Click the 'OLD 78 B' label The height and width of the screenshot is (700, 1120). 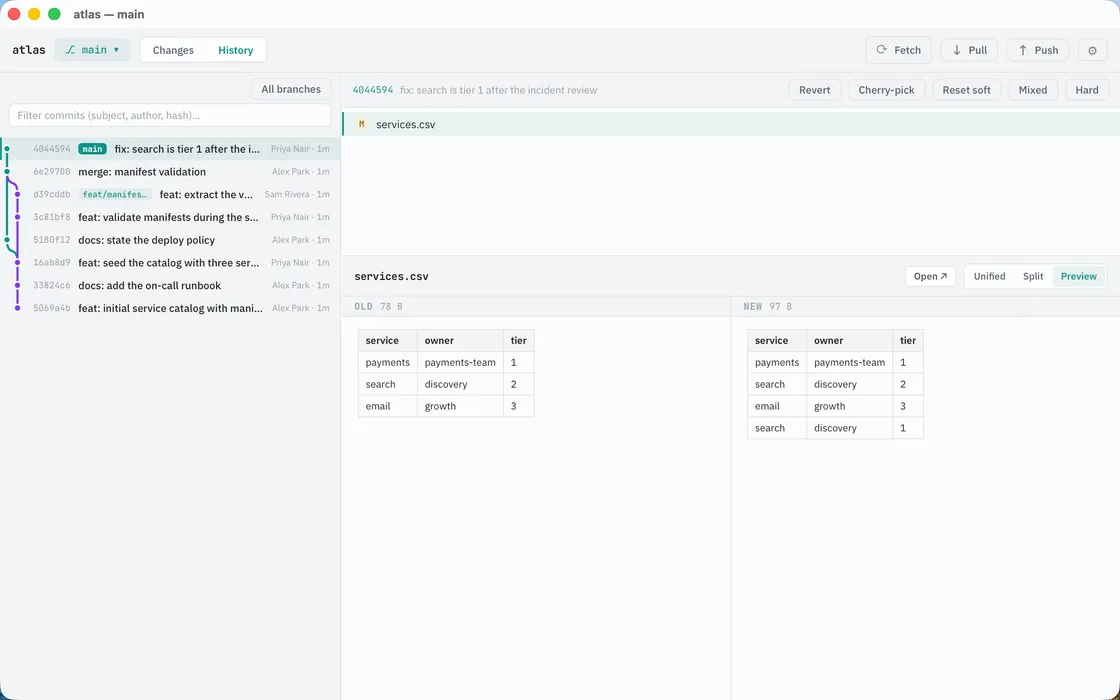click(x=379, y=306)
